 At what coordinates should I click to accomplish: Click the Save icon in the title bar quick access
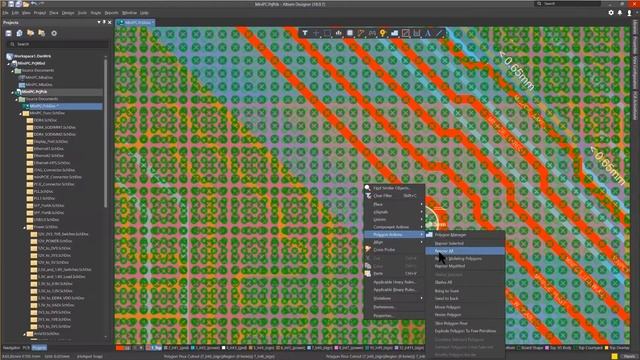11,4
